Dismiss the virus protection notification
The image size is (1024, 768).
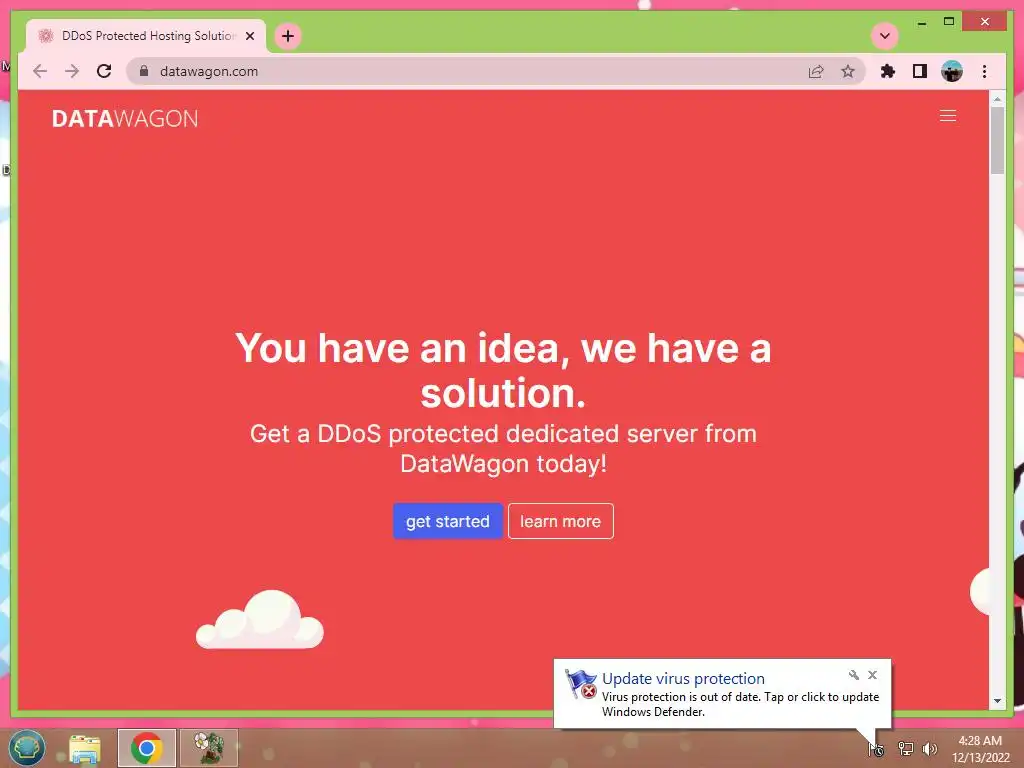point(872,675)
